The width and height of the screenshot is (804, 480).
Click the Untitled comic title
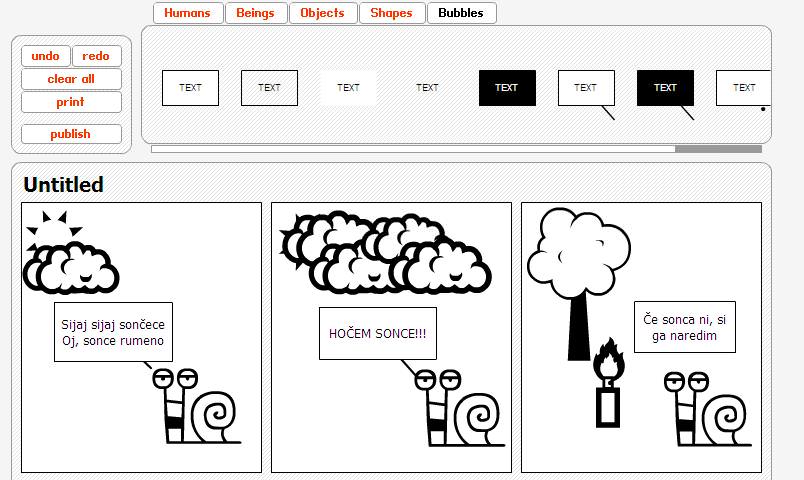click(63, 185)
